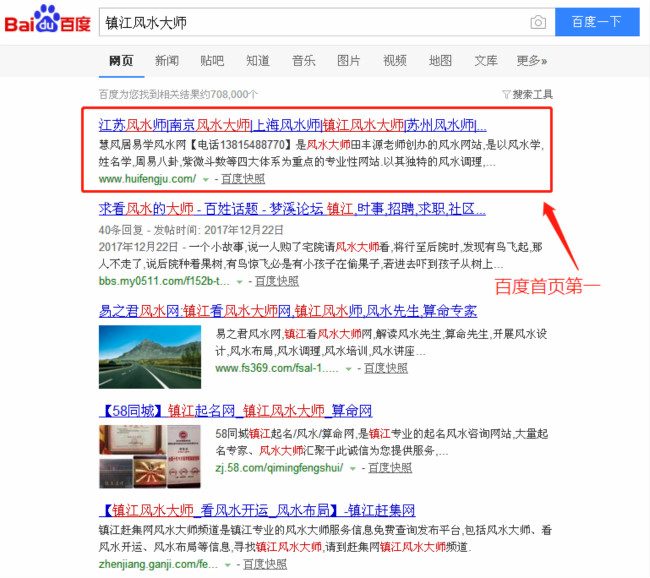Open 百度快照 for huifengju.com
Viewport: 650px width, 578px height.
(x=243, y=179)
